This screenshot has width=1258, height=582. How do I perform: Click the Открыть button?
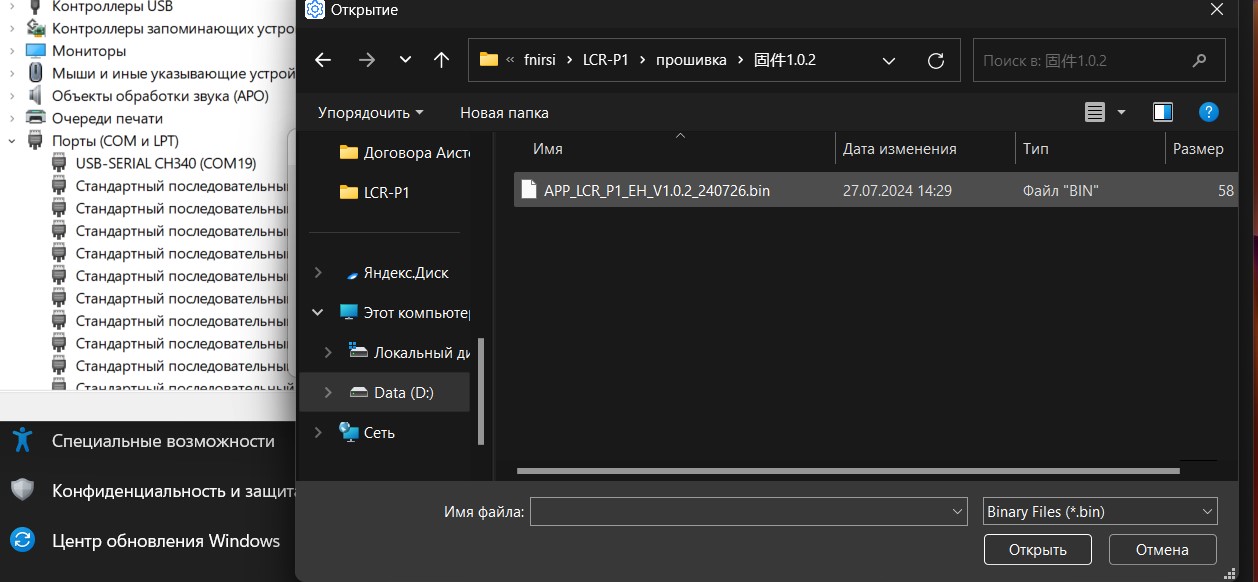pos(1037,550)
